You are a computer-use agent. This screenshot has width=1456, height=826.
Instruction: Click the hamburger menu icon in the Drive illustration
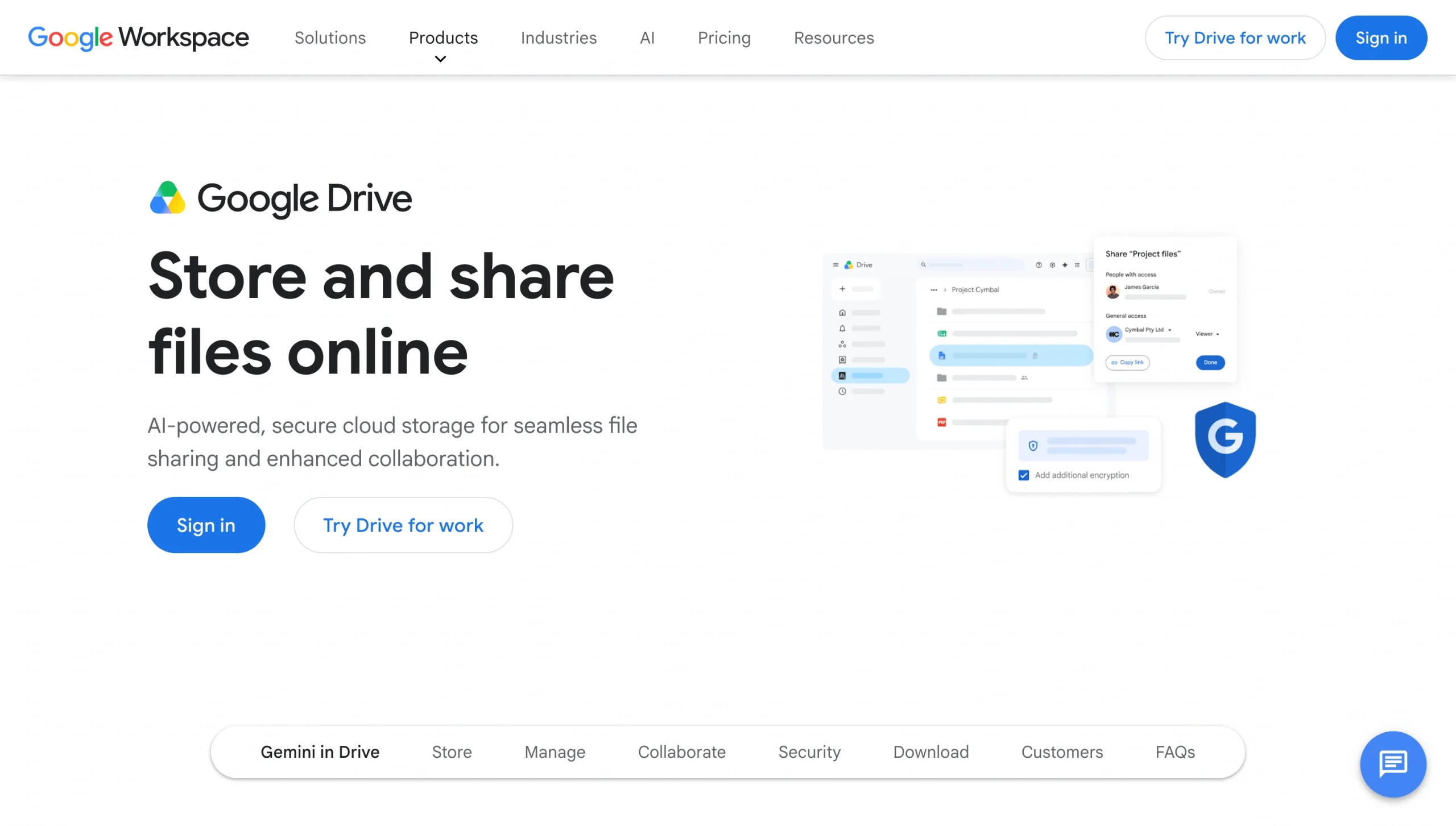pyautogui.click(x=835, y=265)
